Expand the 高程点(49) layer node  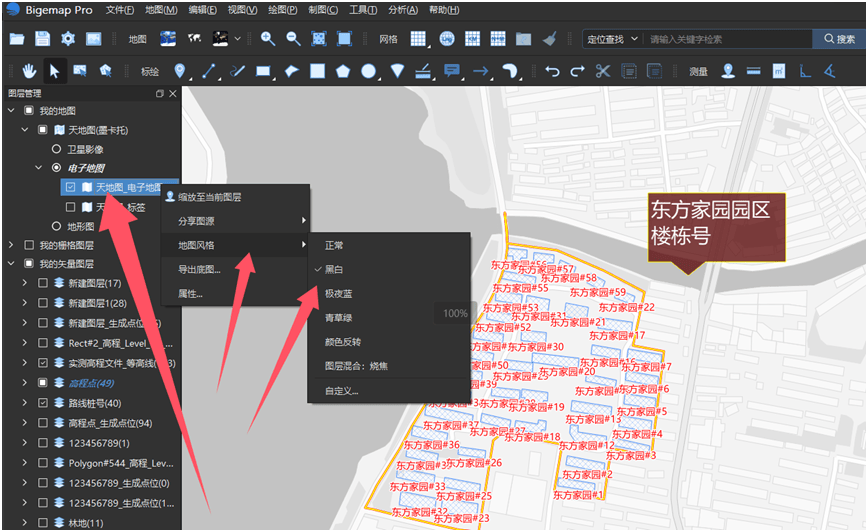click(24, 383)
